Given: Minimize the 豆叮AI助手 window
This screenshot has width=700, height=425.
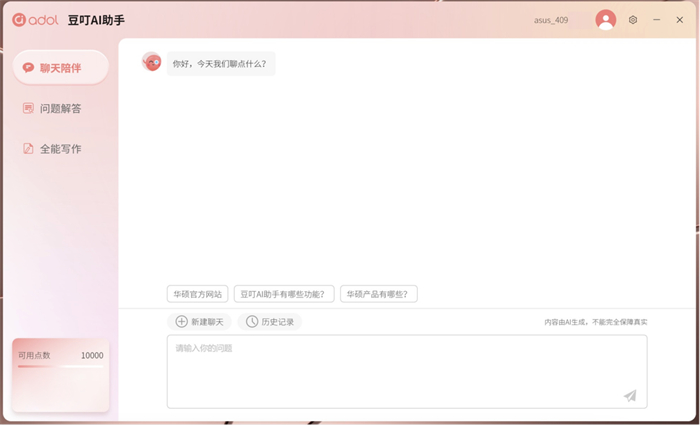Looking at the screenshot, I should 656,20.
